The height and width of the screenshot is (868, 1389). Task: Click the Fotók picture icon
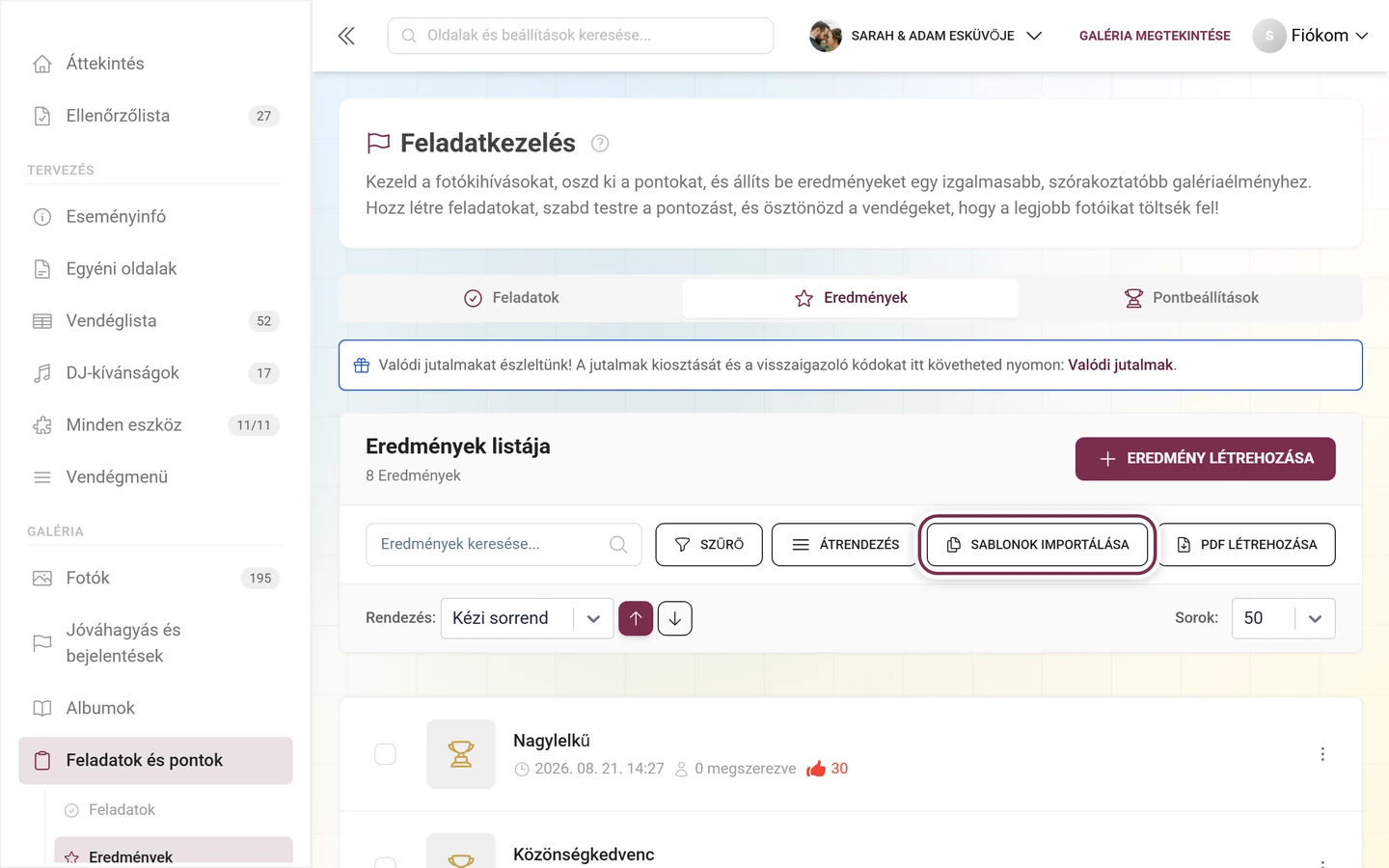[42, 579]
